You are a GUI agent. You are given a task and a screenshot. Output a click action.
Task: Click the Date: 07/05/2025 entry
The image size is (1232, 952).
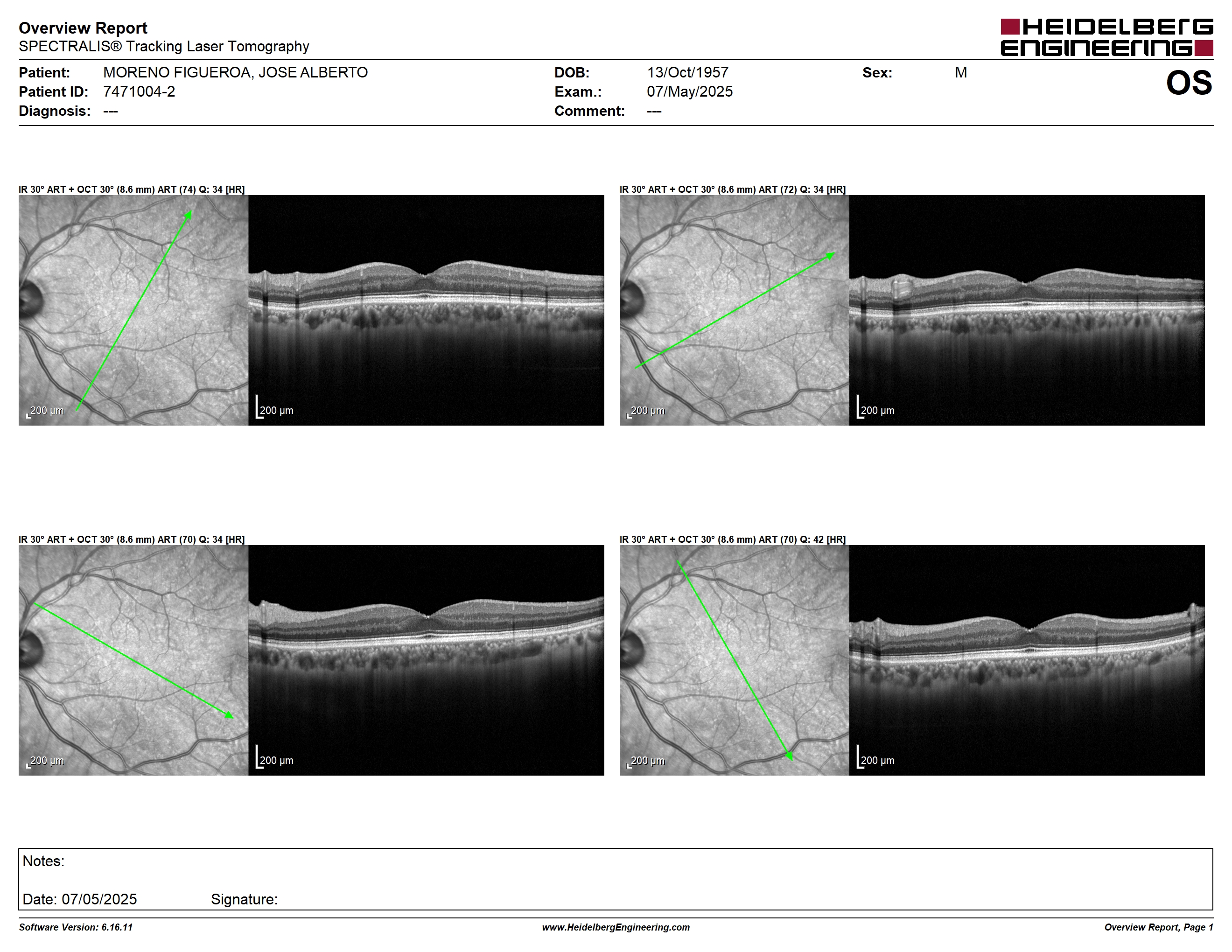(x=79, y=899)
